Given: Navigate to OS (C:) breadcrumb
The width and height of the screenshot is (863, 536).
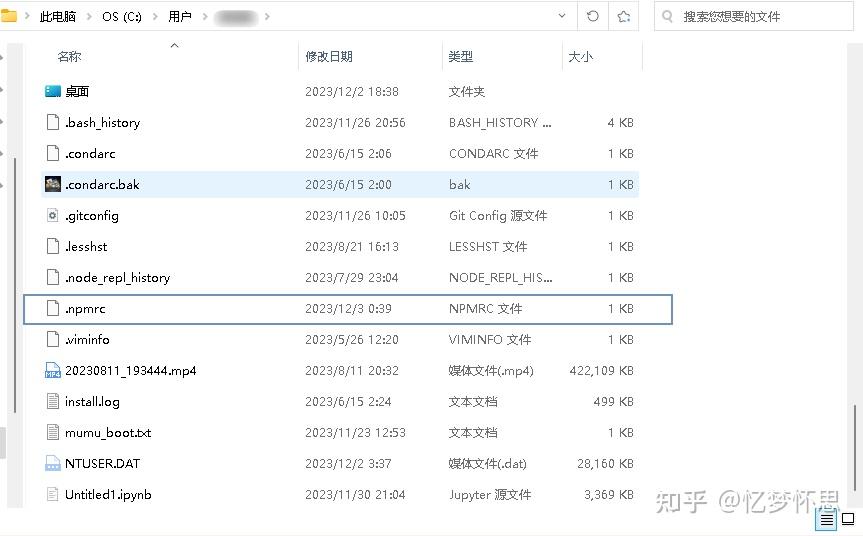Looking at the screenshot, I should click(122, 17).
